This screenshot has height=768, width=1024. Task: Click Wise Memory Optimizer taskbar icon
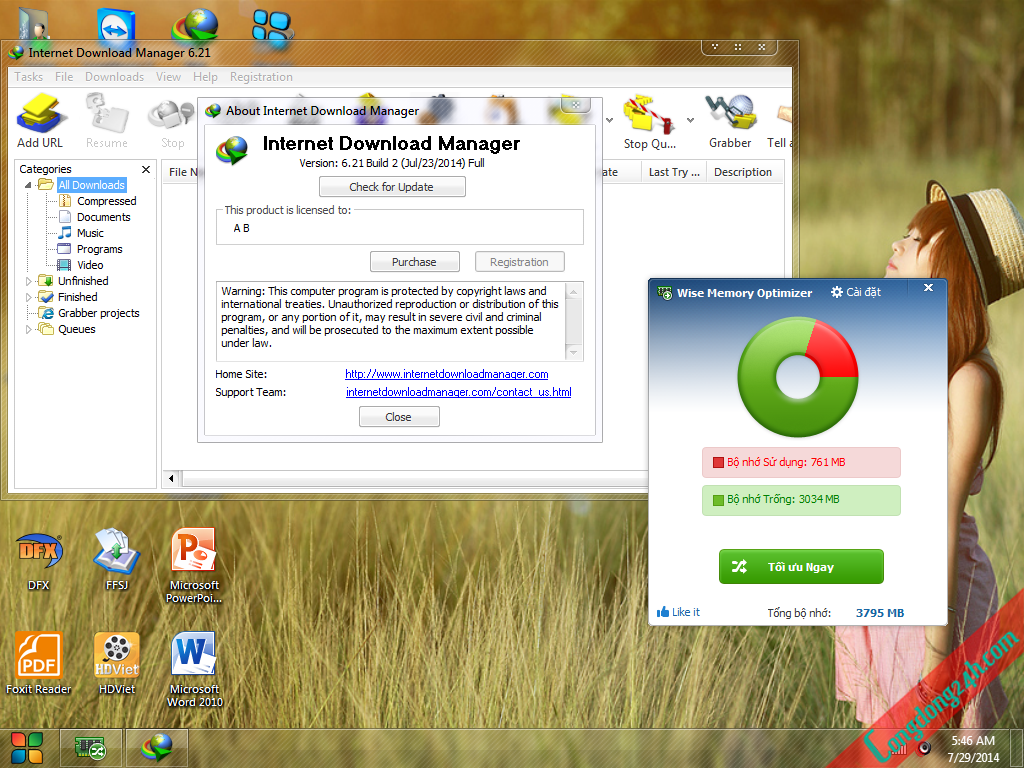tap(91, 748)
